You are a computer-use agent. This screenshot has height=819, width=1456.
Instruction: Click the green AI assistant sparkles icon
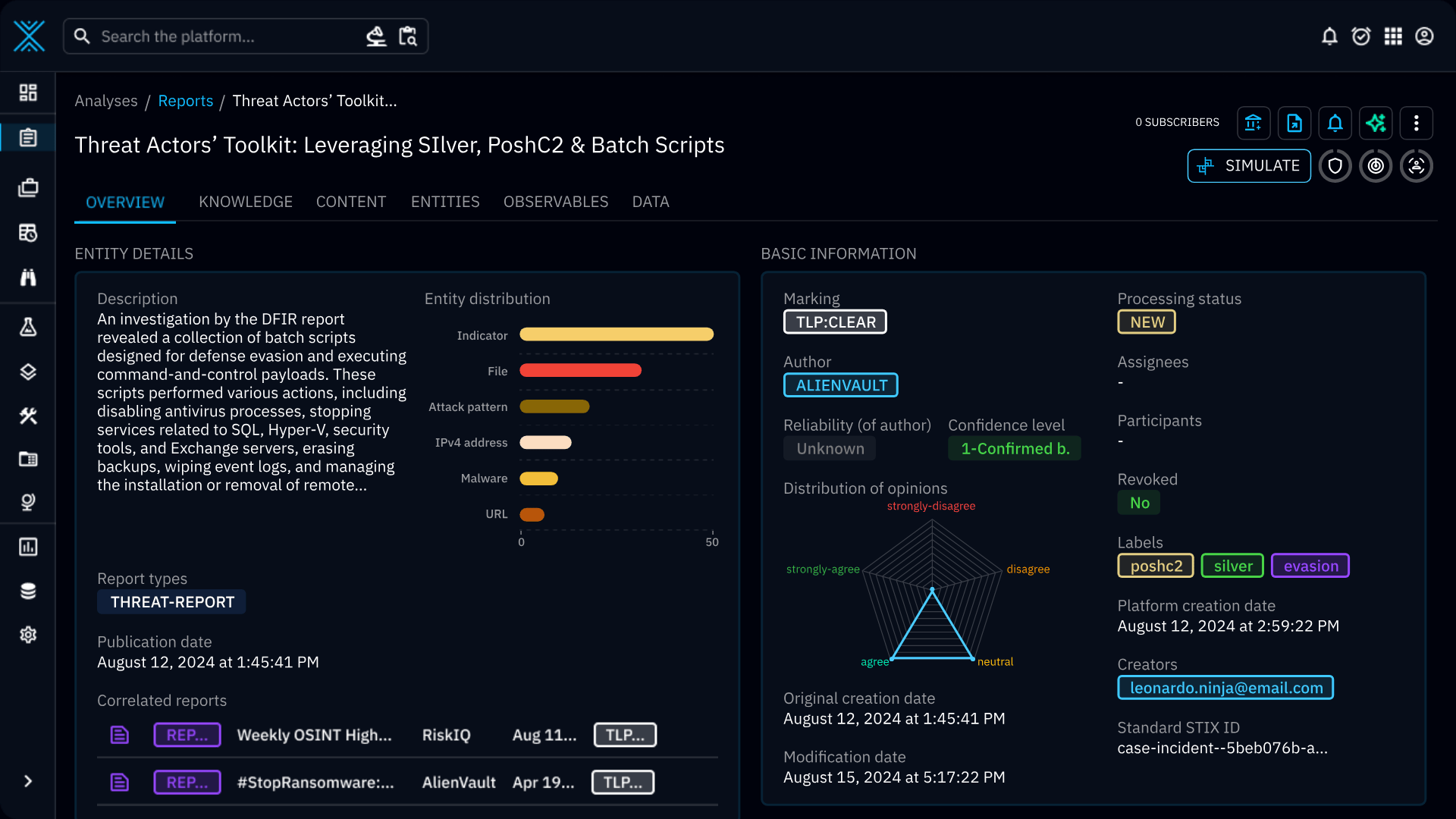pyautogui.click(x=1376, y=123)
